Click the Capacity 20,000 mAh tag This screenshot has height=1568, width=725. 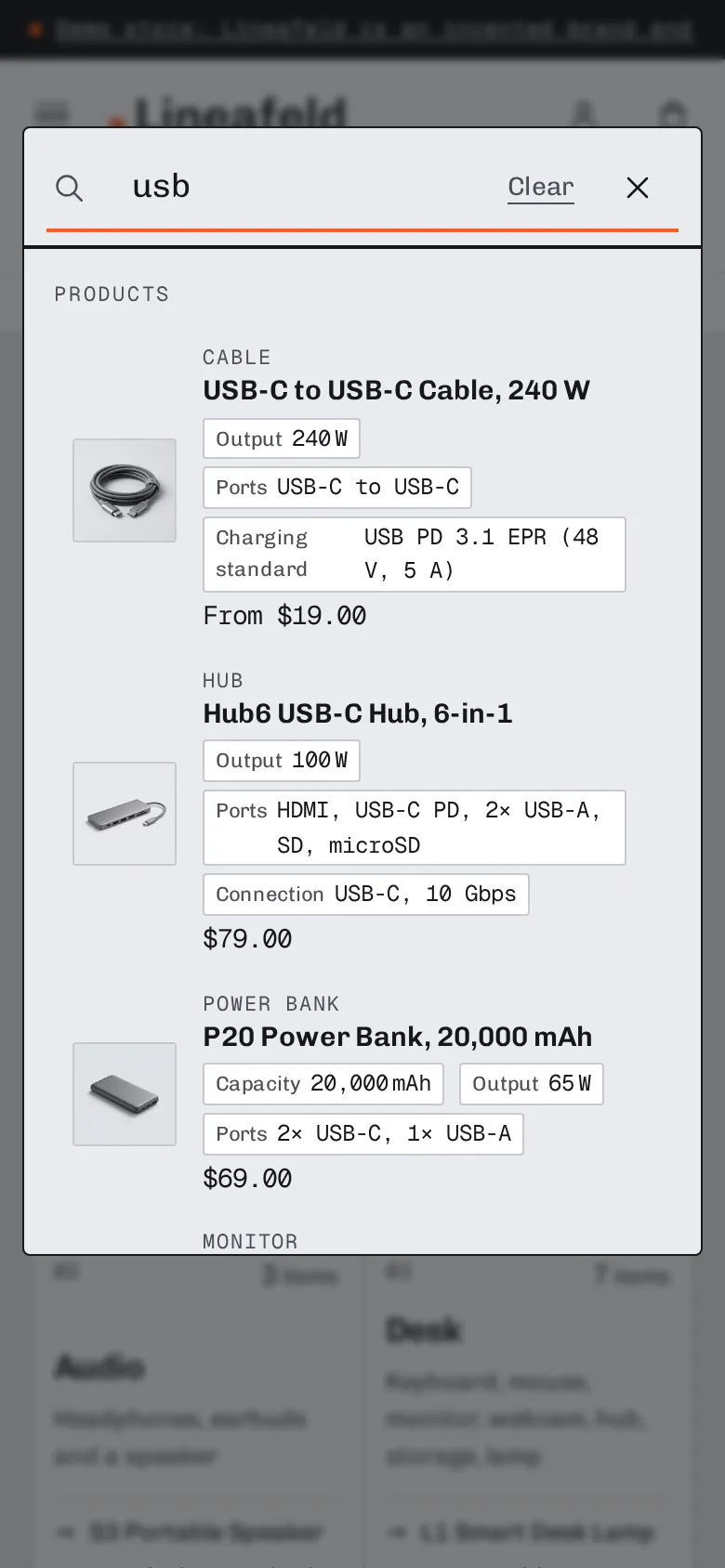pos(323,1084)
